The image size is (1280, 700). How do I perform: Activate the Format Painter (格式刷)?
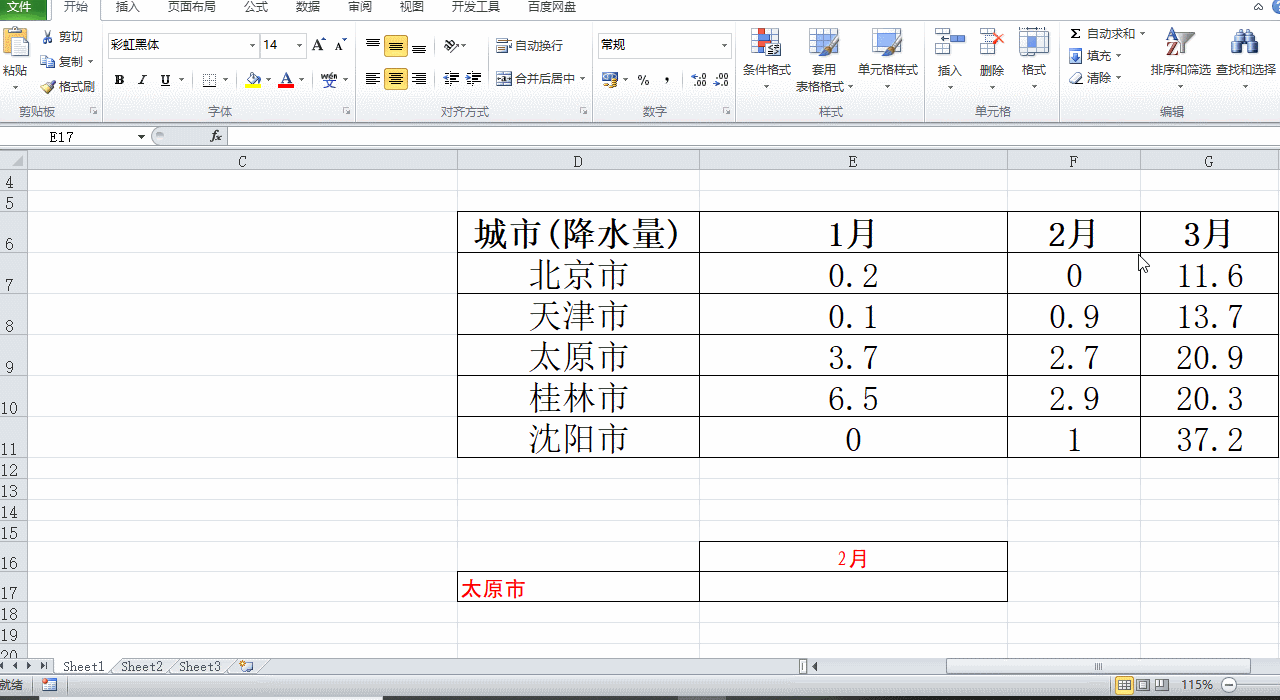(x=67, y=87)
